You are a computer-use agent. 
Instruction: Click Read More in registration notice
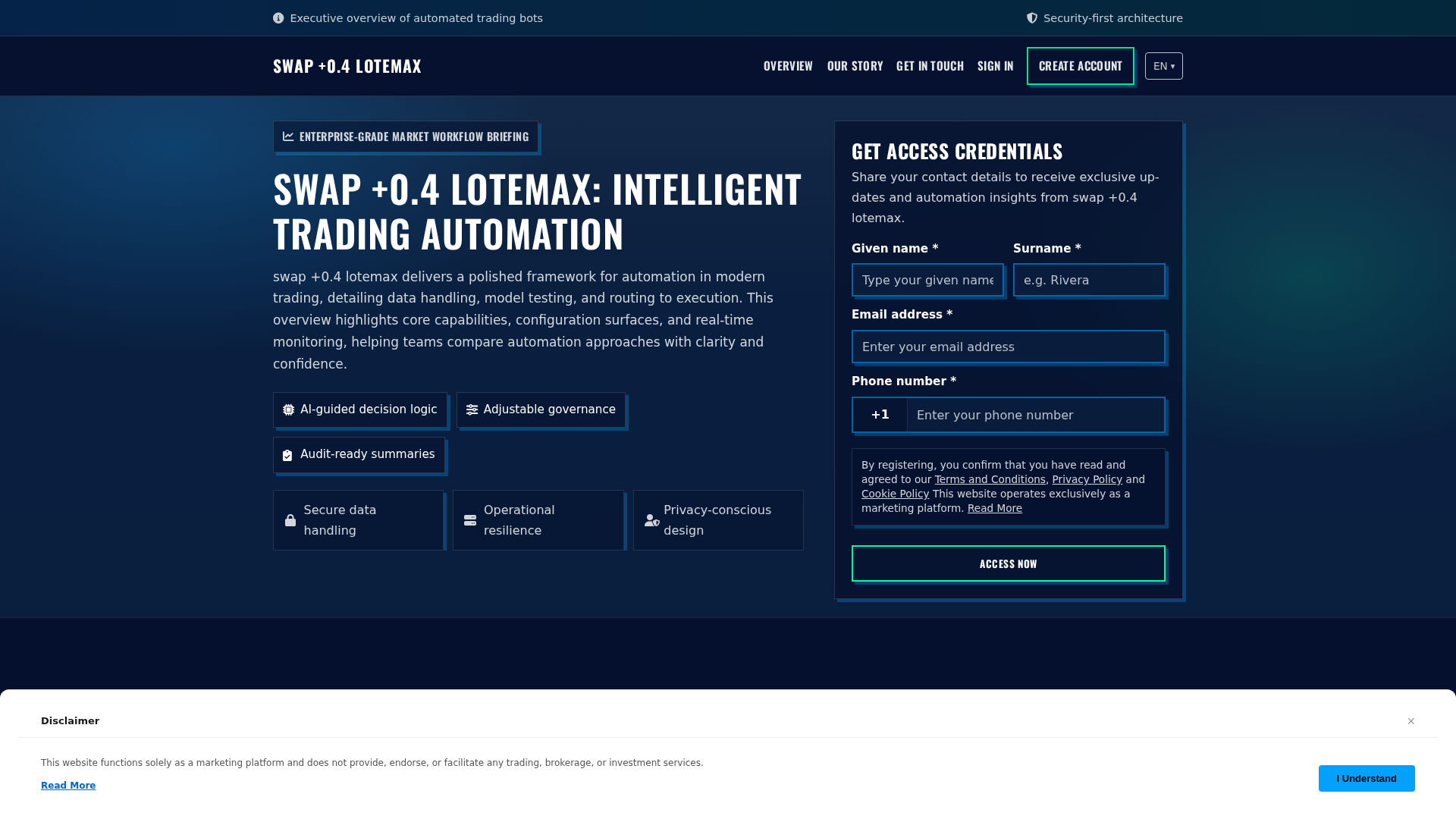995,508
